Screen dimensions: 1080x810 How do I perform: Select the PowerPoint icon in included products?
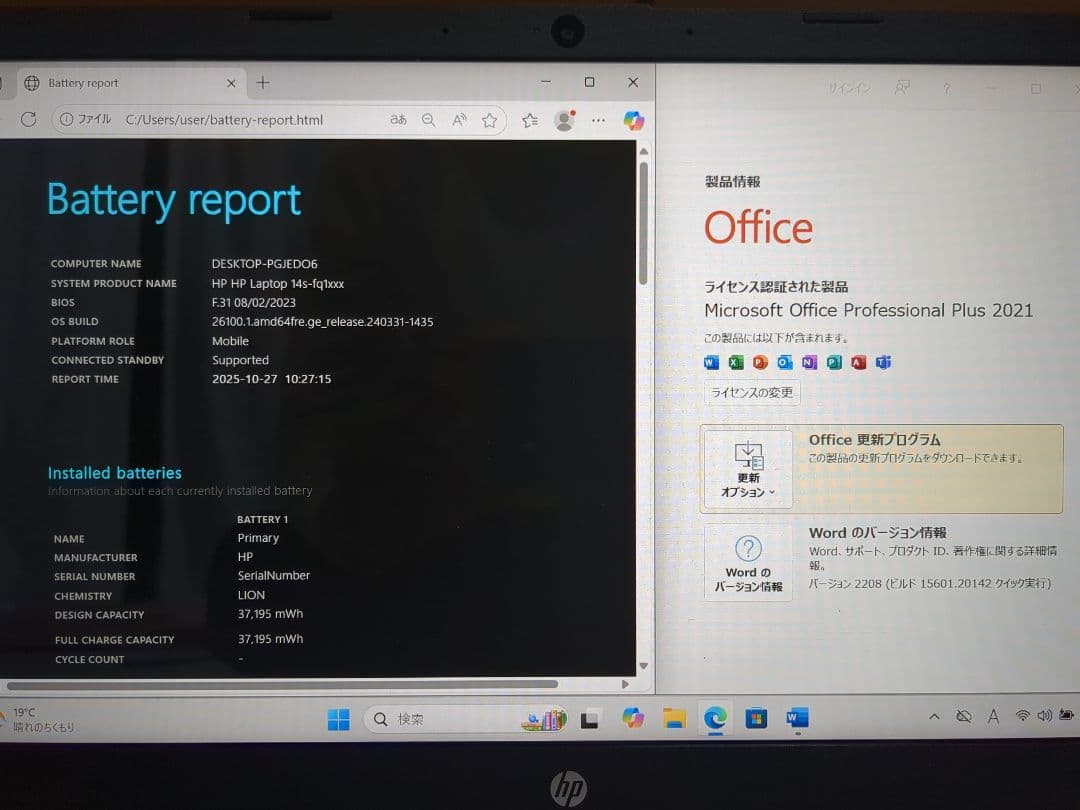tap(760, 363)
